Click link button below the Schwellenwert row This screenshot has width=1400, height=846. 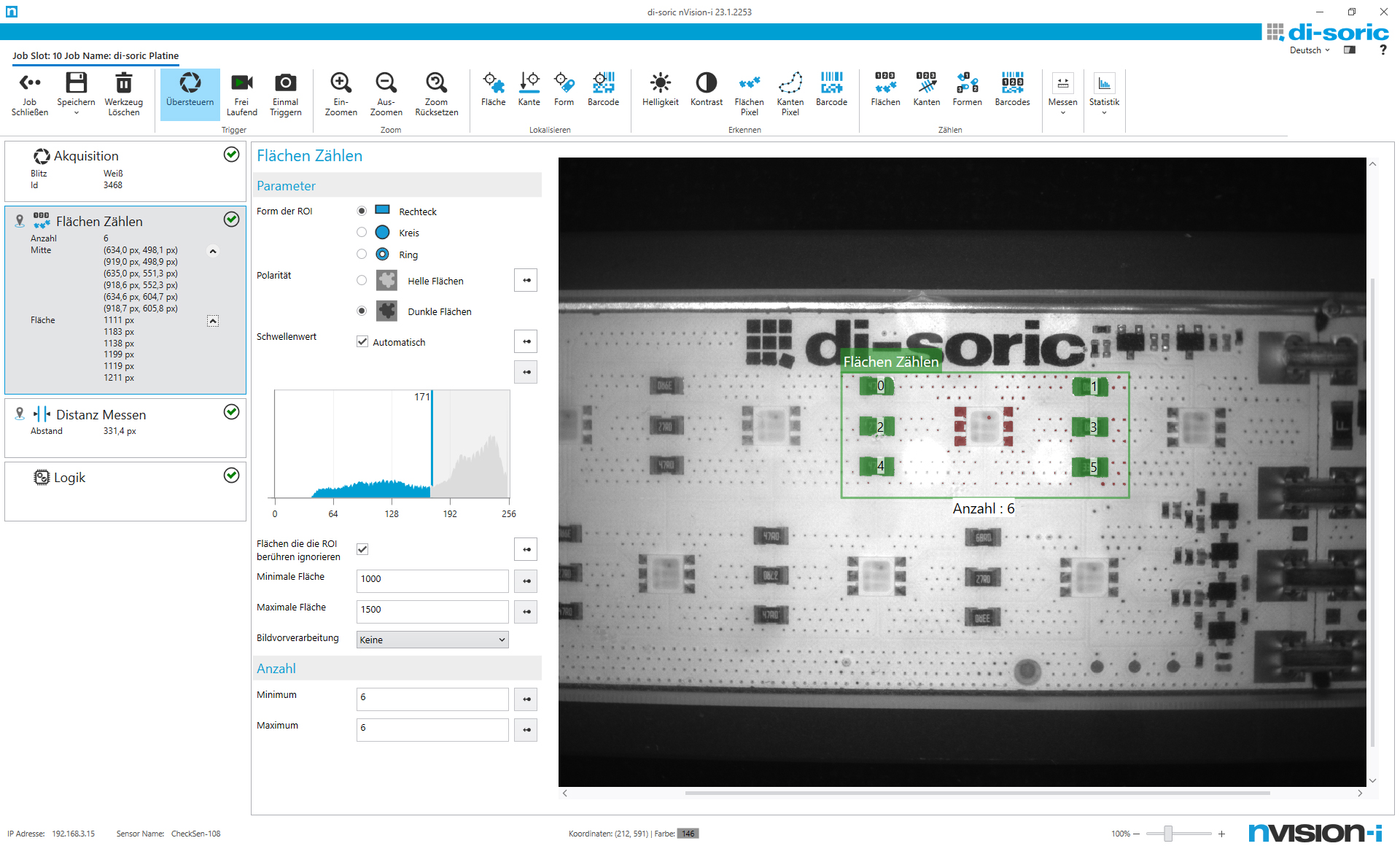coord(526,372)
